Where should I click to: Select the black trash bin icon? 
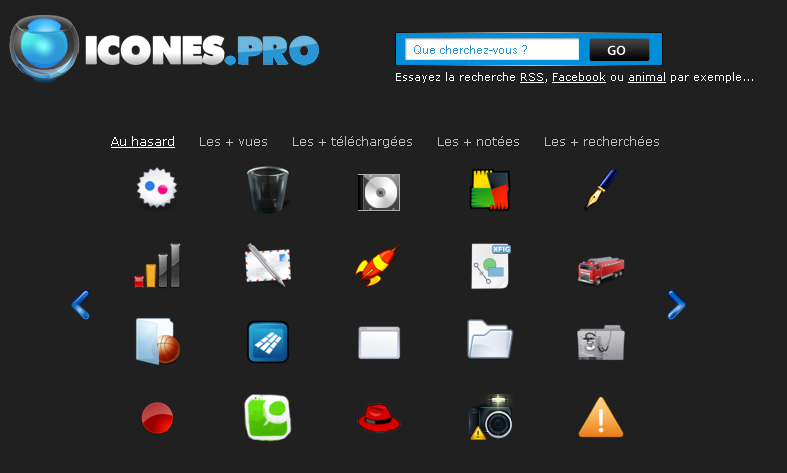tap(268, 190)
